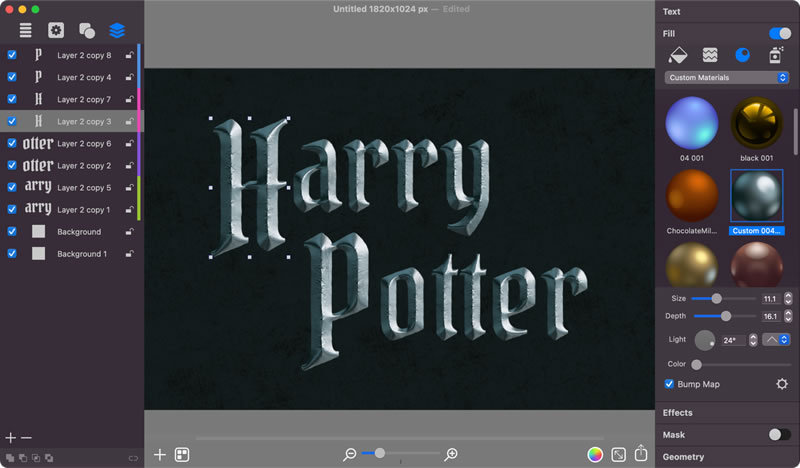Choose the dark red material sphere

pos(757,264)
